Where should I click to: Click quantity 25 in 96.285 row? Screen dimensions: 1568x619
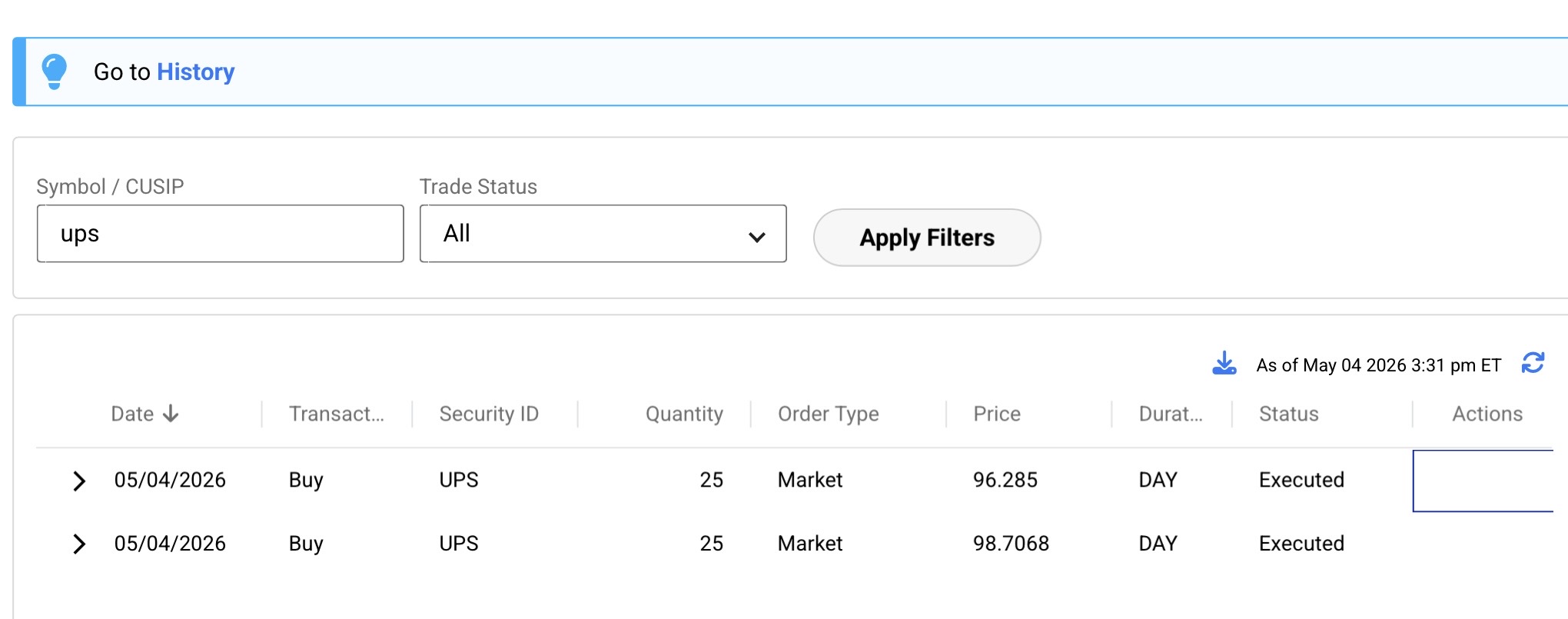(x=711, y=480)
